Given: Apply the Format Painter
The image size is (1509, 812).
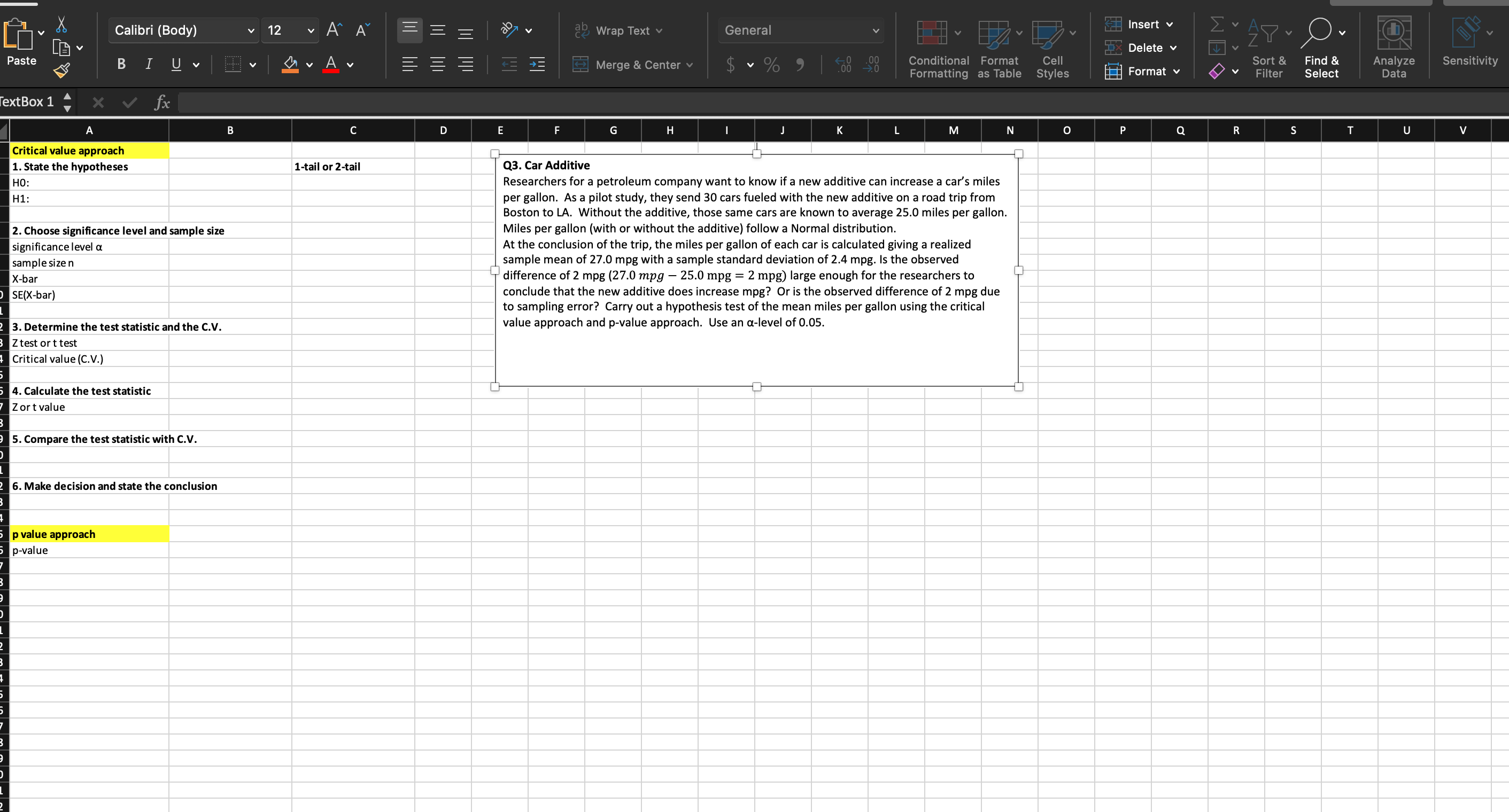Looking at the screenshot, I should pos(61,71).
